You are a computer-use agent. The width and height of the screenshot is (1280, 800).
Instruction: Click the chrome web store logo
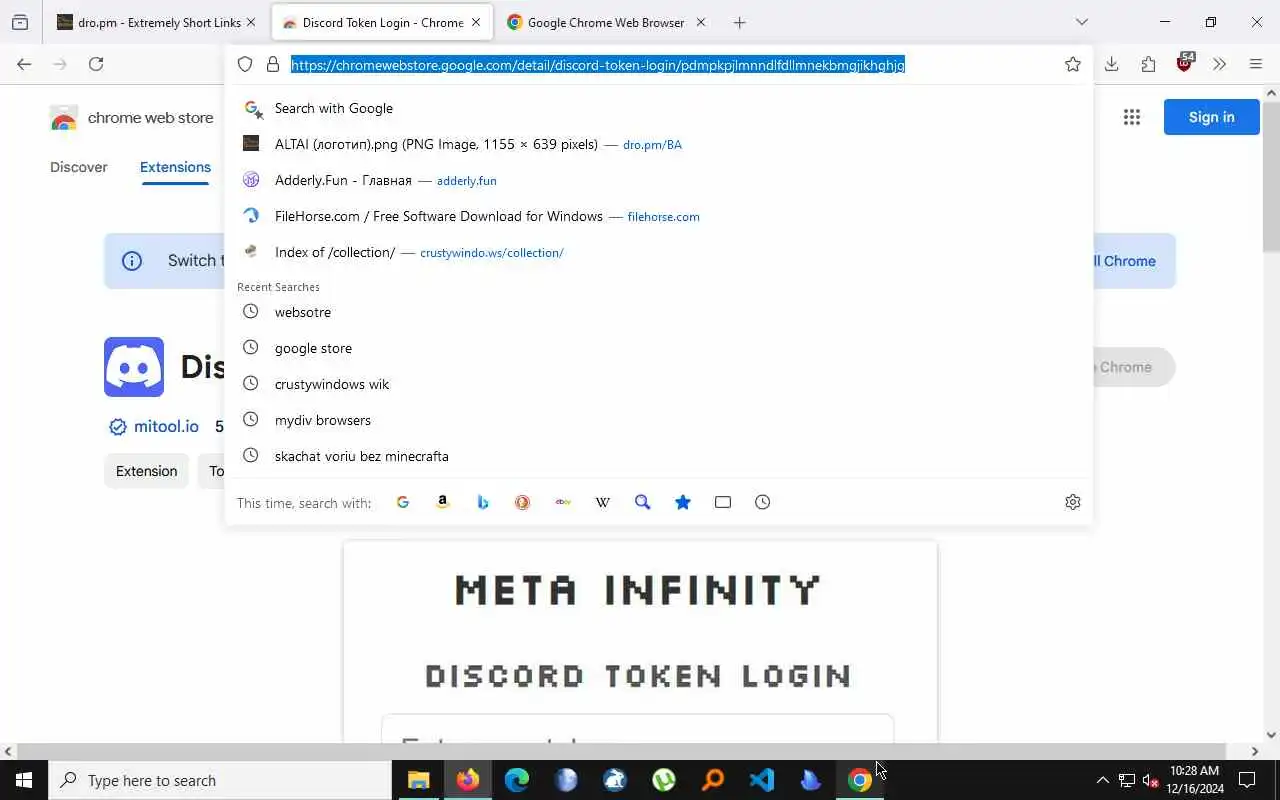(132, 117)
